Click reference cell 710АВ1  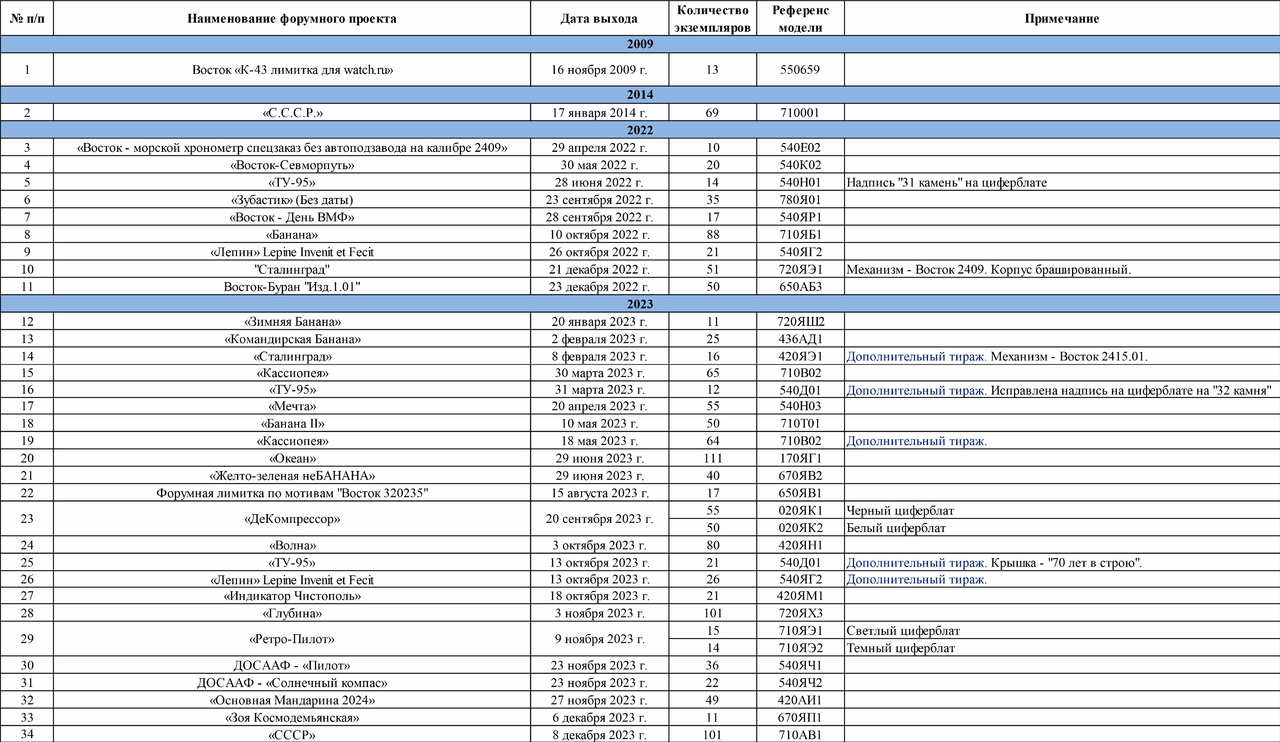point(800,736)
